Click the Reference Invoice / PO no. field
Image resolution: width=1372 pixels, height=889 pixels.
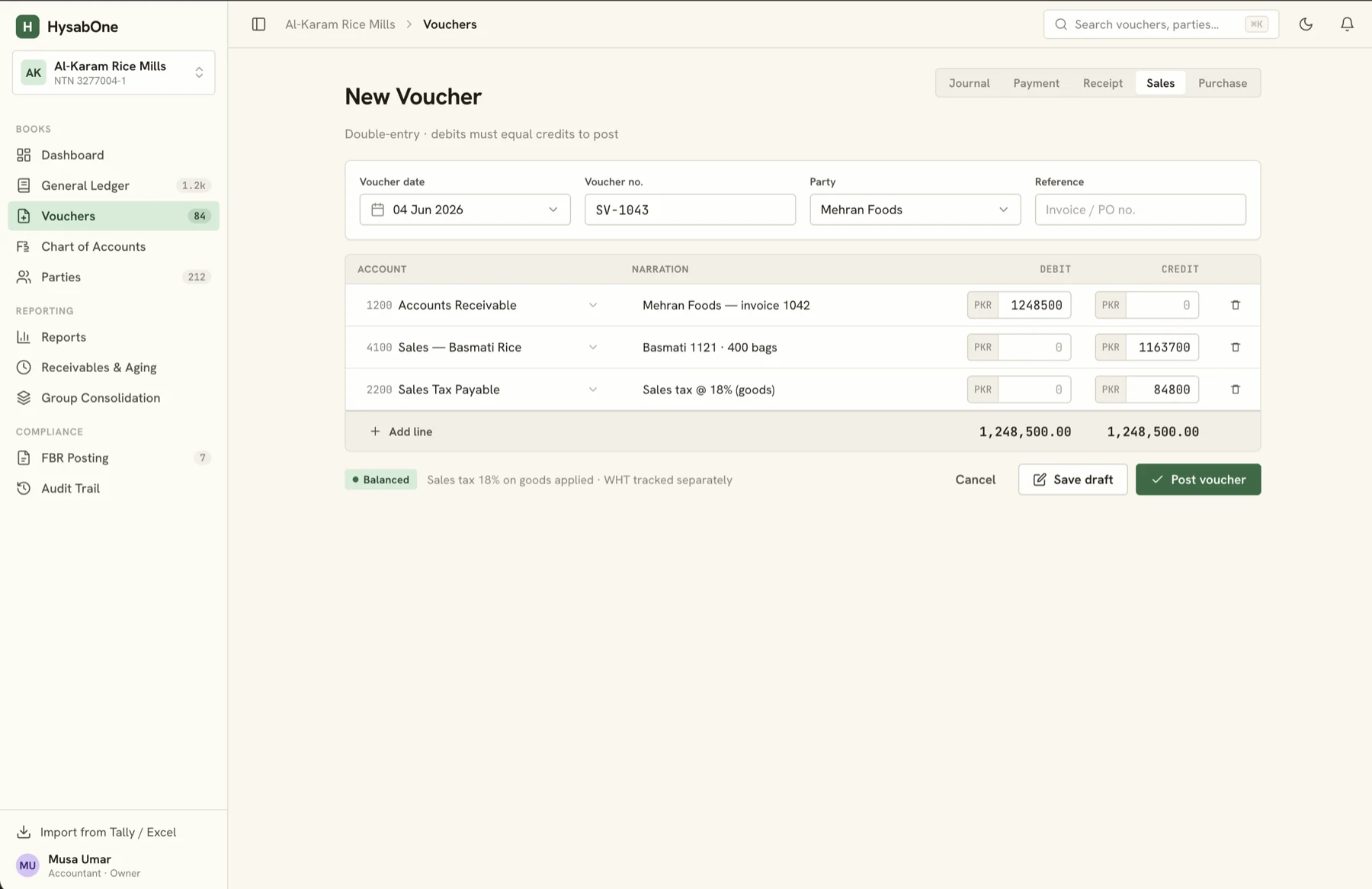pyautogui.click(x=1140, y=210)
